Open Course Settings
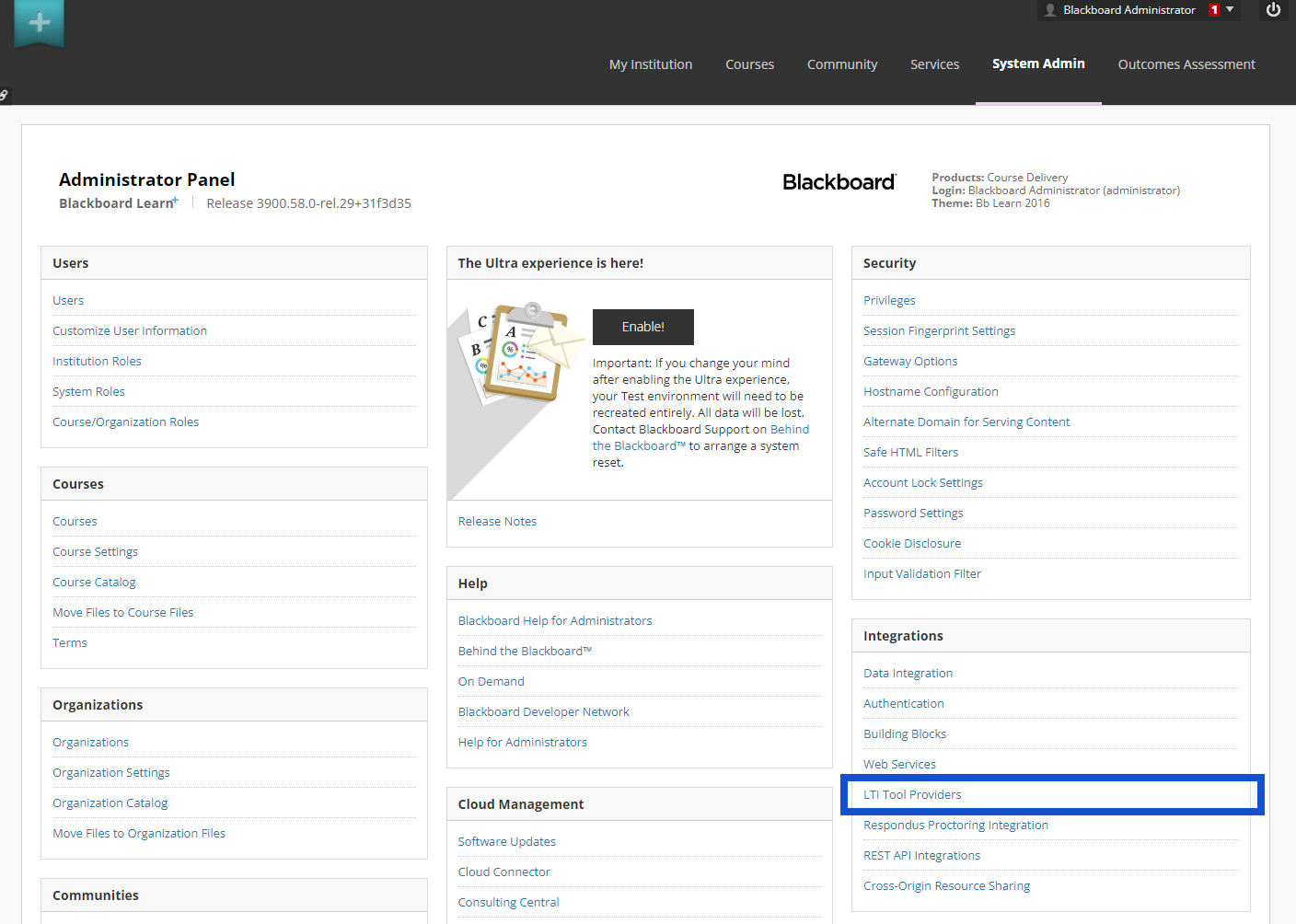The image size is (1296, 924). tap(95, 552)
